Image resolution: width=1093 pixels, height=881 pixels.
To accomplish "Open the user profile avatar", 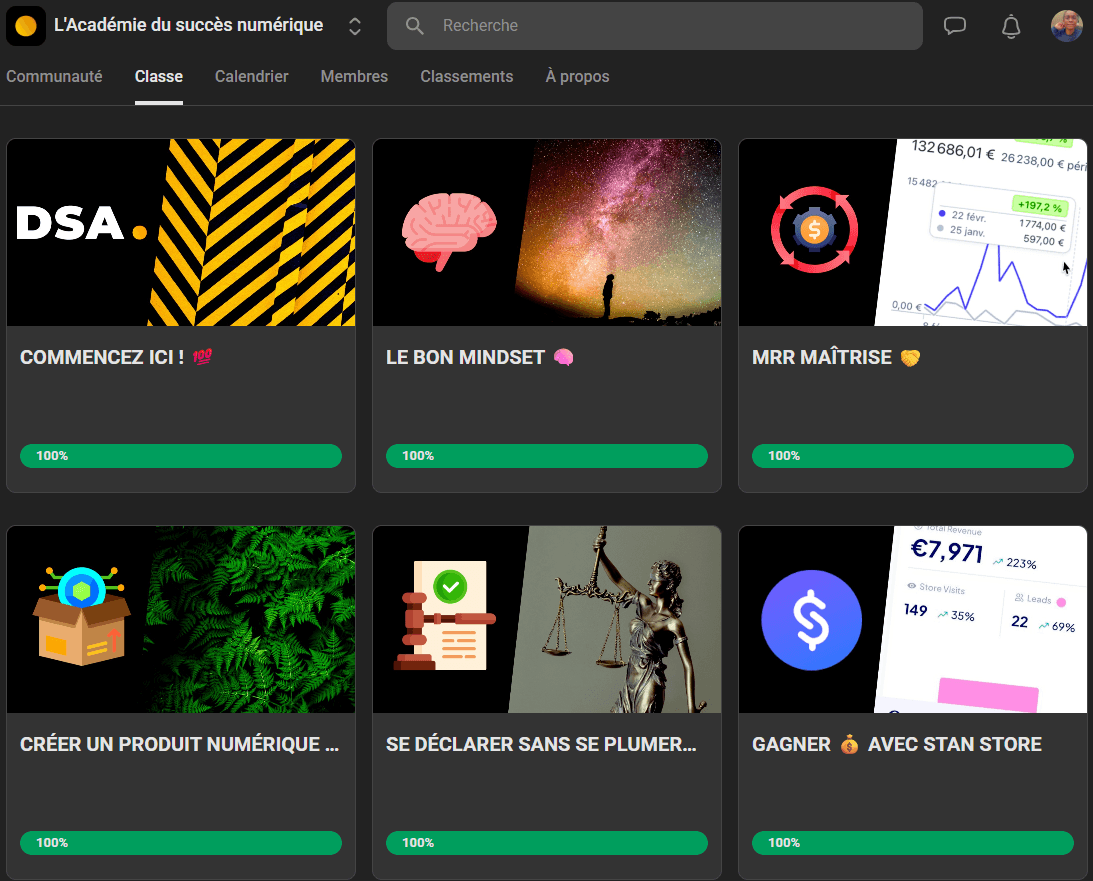I will (x=1066, y=26).
